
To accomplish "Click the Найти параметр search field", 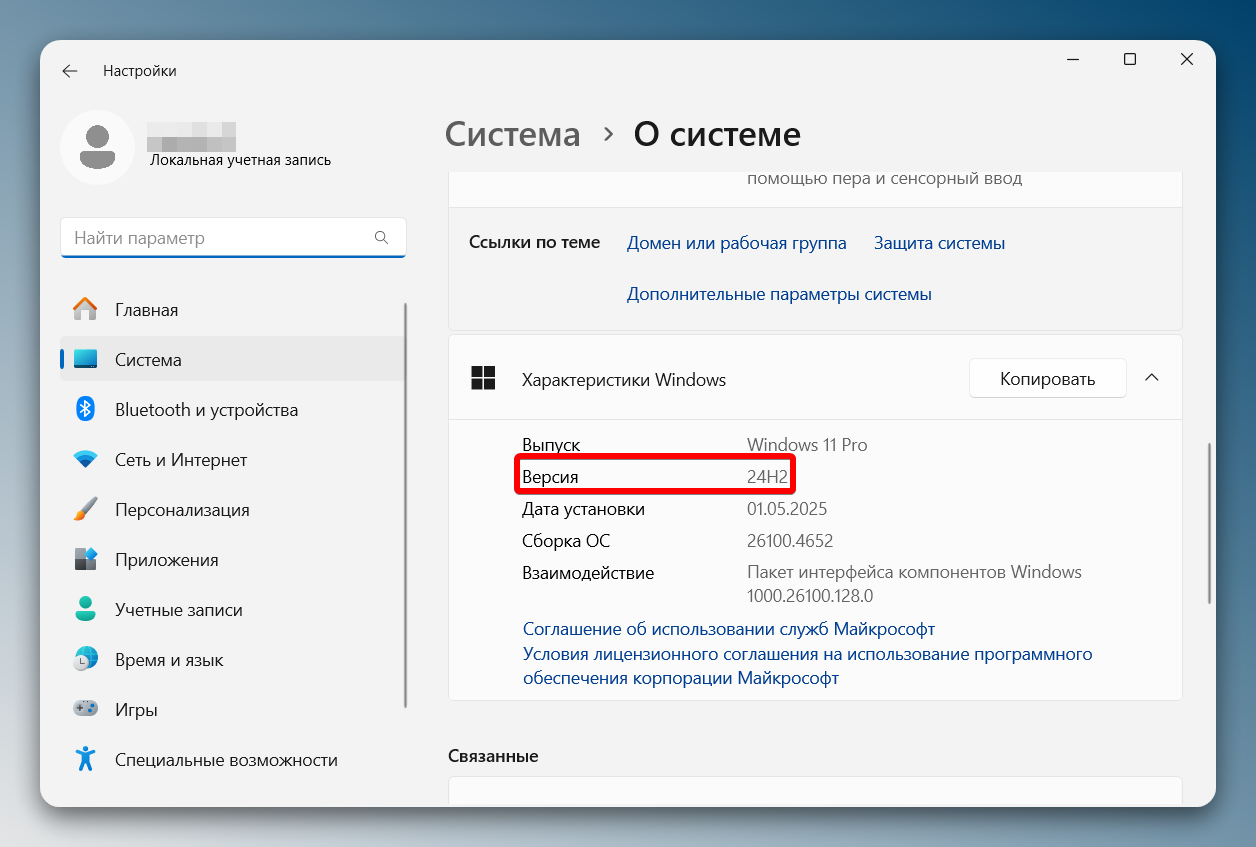I will tap(233, 237).
